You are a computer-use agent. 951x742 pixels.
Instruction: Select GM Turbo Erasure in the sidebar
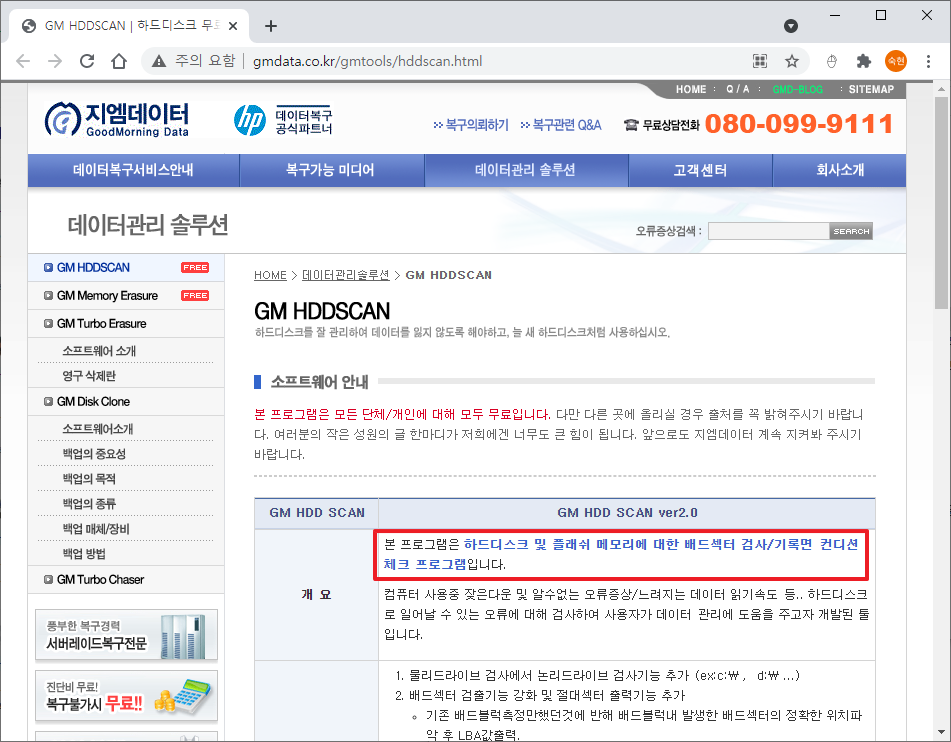click(x=101, y=323)
